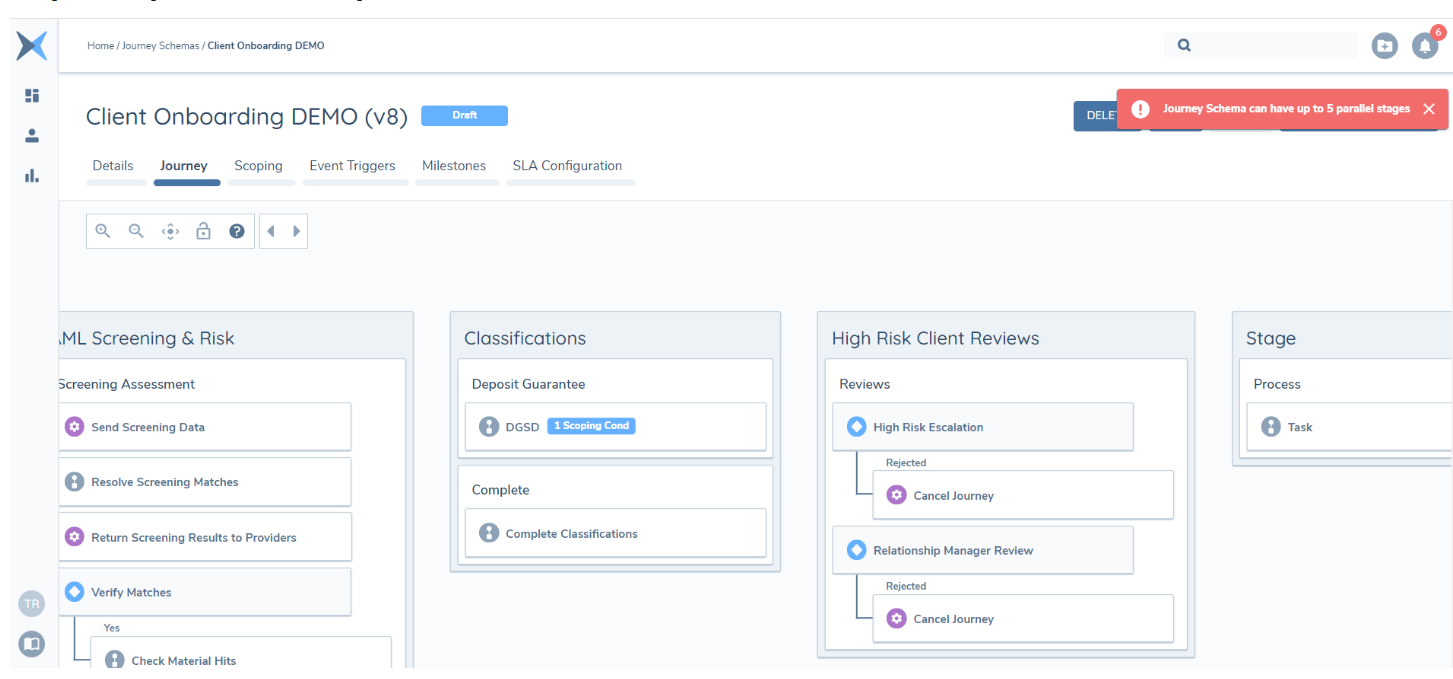Open the dashboard icon in sidebar
Image resolution: width=1453 pixels, height=679 pixels.
pyautogui.click(x=32, y=96)
